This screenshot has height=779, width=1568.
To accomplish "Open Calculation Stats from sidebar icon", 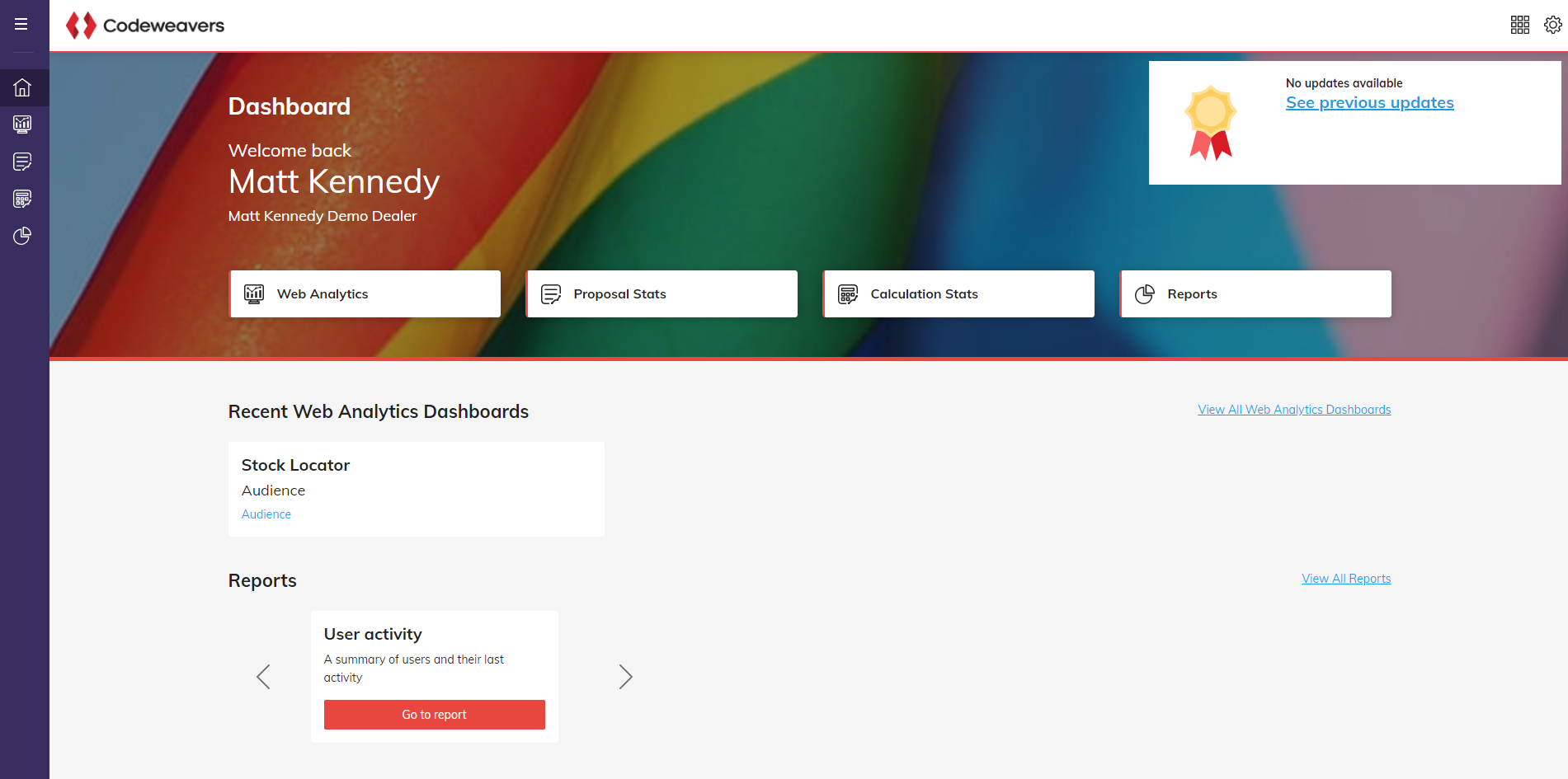I will click(22, 199).
